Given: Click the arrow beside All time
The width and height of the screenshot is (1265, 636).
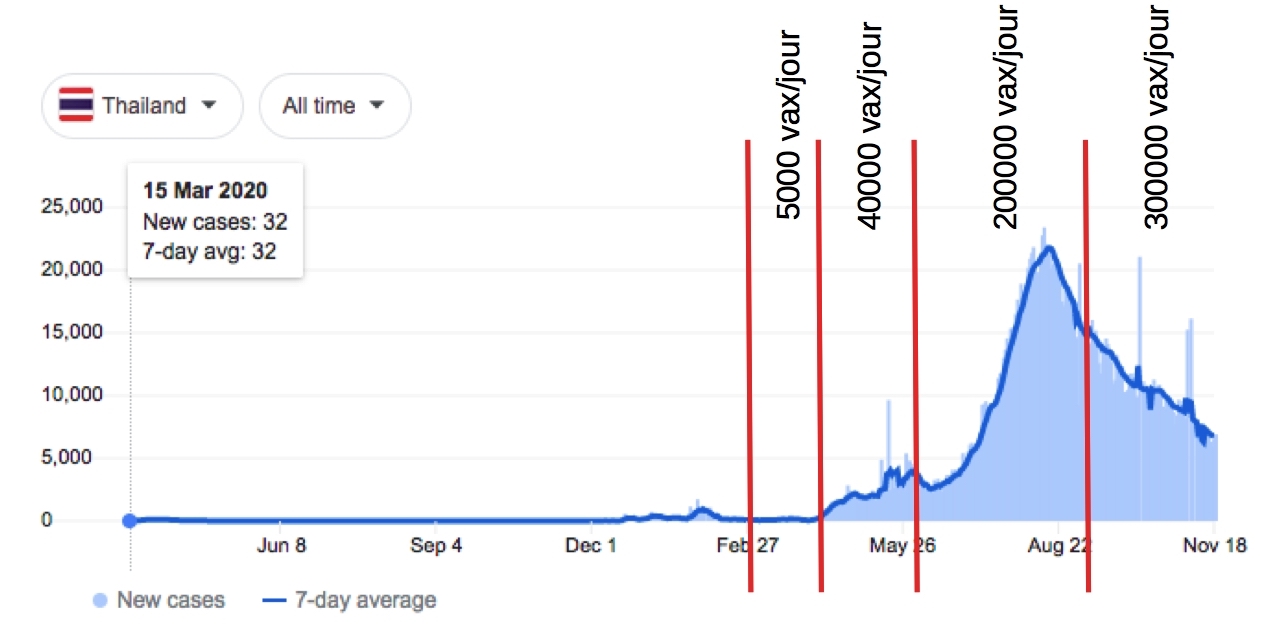Looking at the screenshot, I should [x=377, y=105].
